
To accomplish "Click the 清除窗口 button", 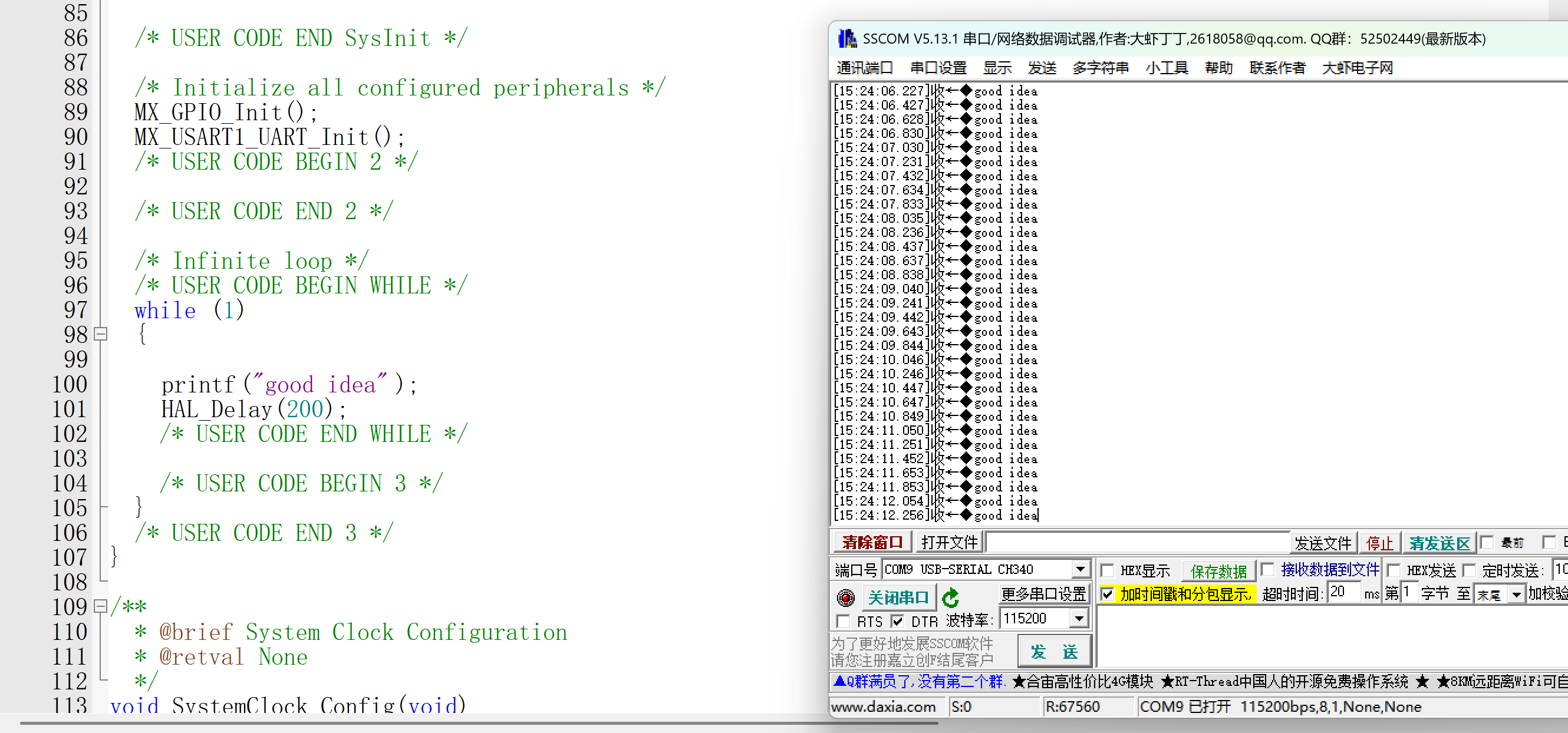I will (872, 542).
